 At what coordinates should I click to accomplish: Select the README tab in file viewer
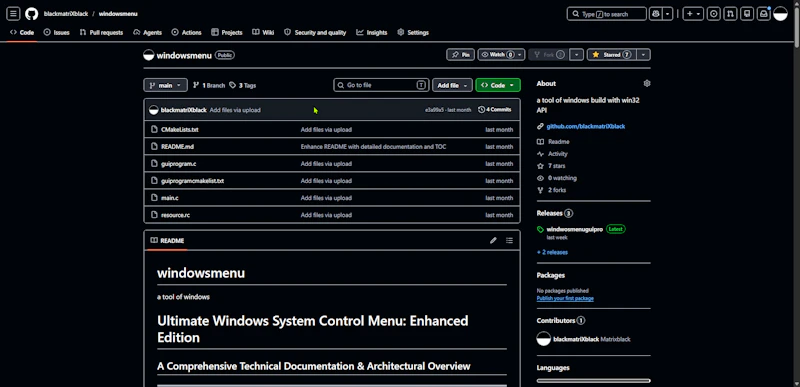pos(167,240)
